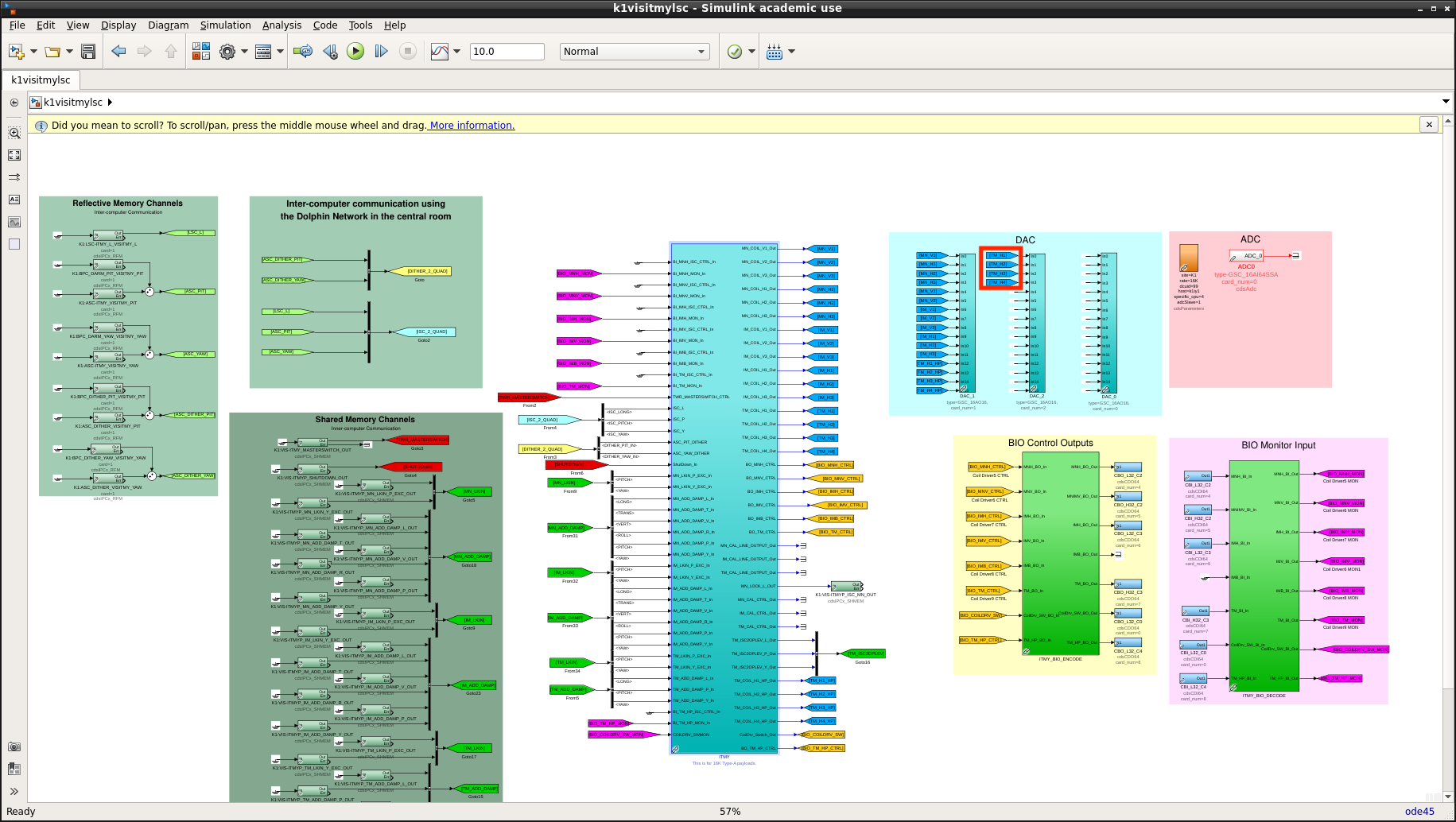
Task: Select the Annotation text tool
Action: pyautogui.click(x=14, y=200)
